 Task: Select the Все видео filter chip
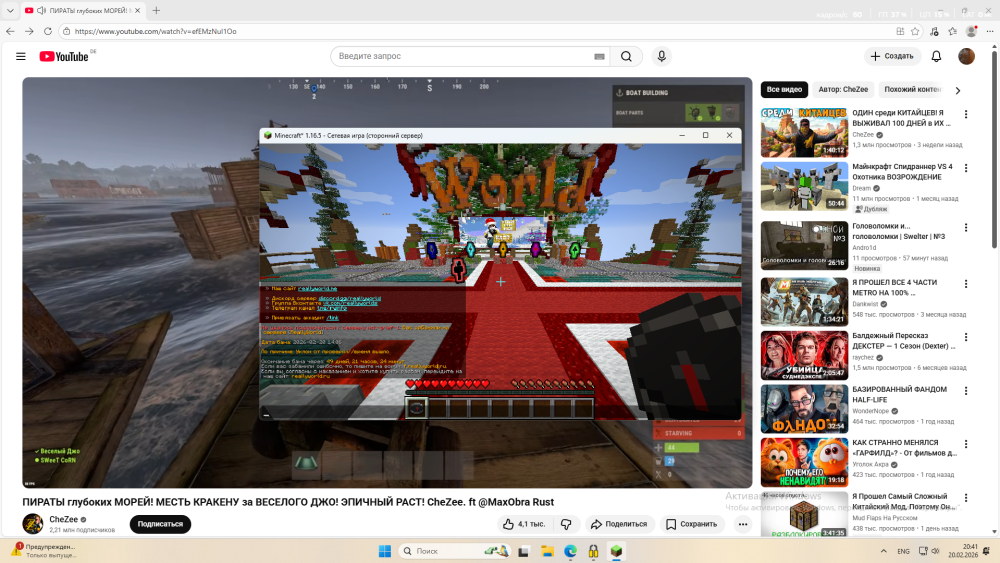click(x=784, y=89)
